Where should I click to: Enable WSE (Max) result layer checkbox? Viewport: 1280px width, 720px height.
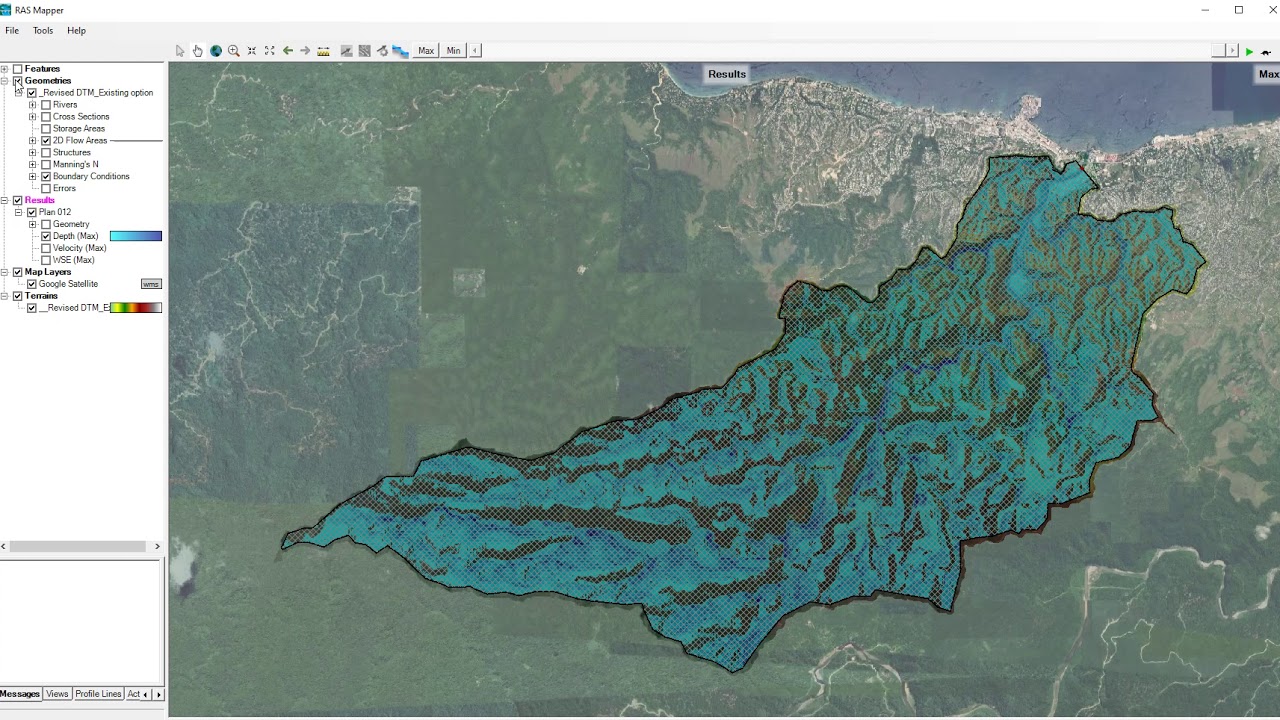click(45, 260)
